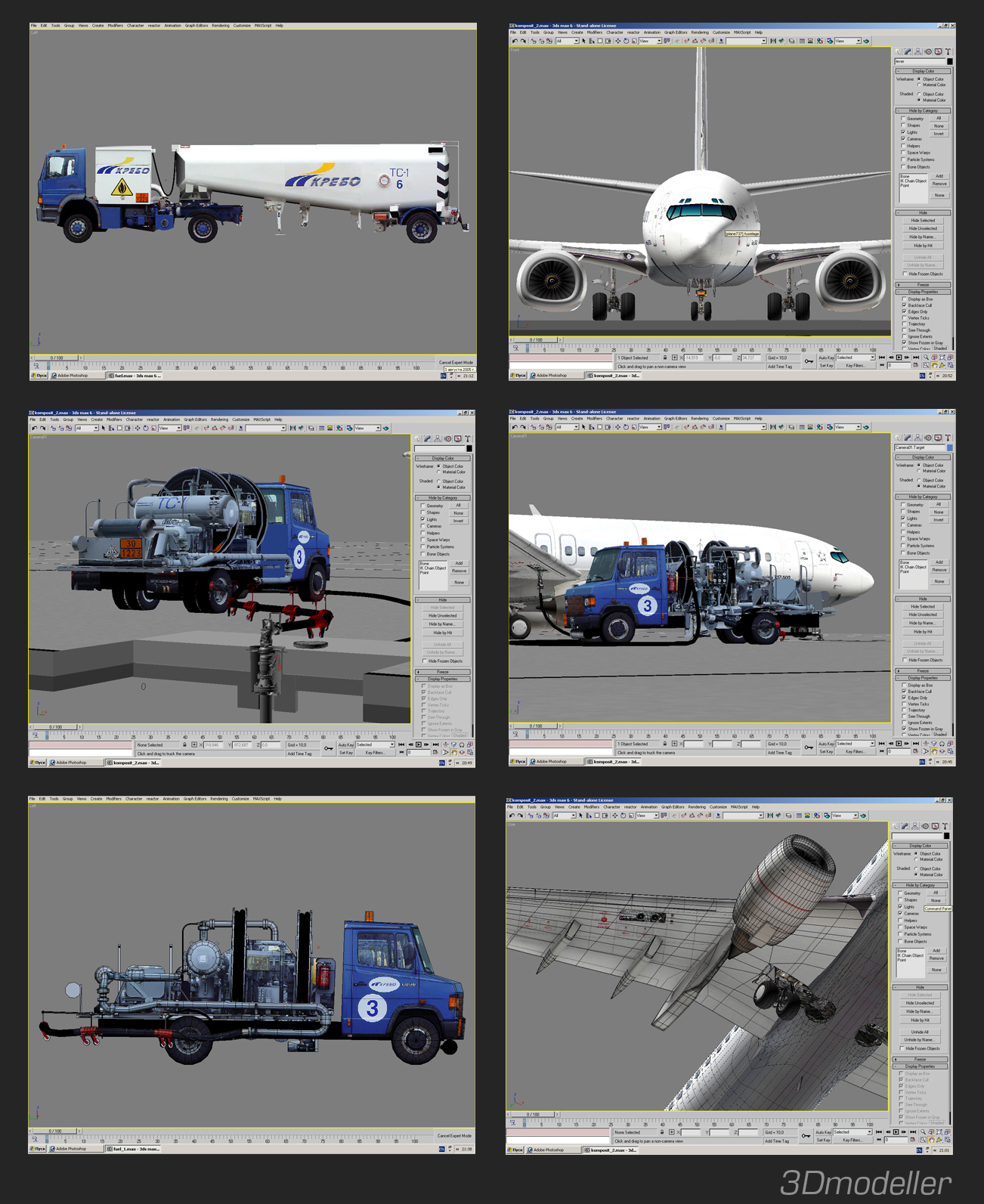
Task: Collapse Hide rollout in wireframe engine window
Action: [x=920, y=987]
